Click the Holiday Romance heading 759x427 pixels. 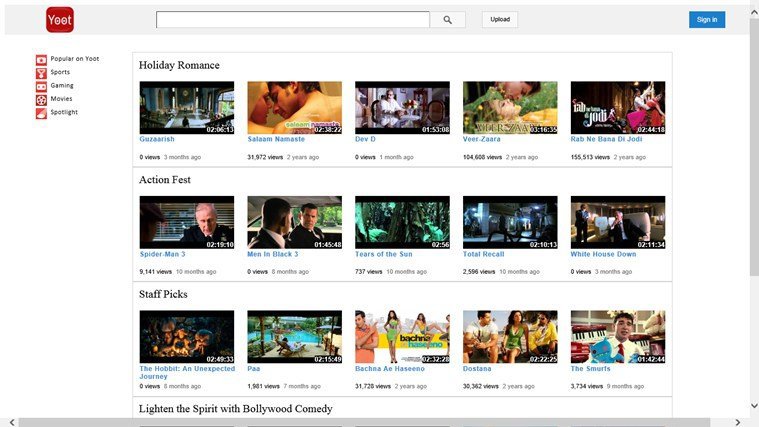tap(179, 65)
